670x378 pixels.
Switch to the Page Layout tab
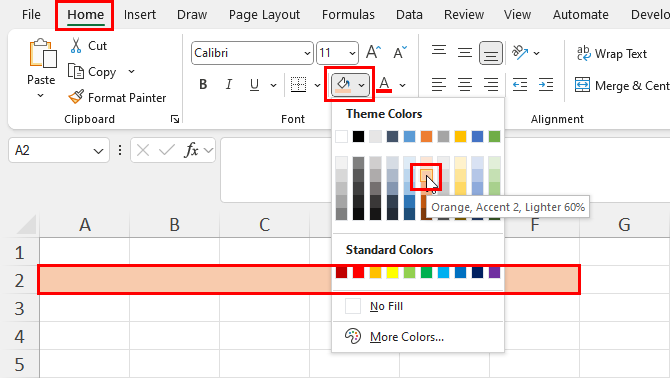(x=264, y=15)
